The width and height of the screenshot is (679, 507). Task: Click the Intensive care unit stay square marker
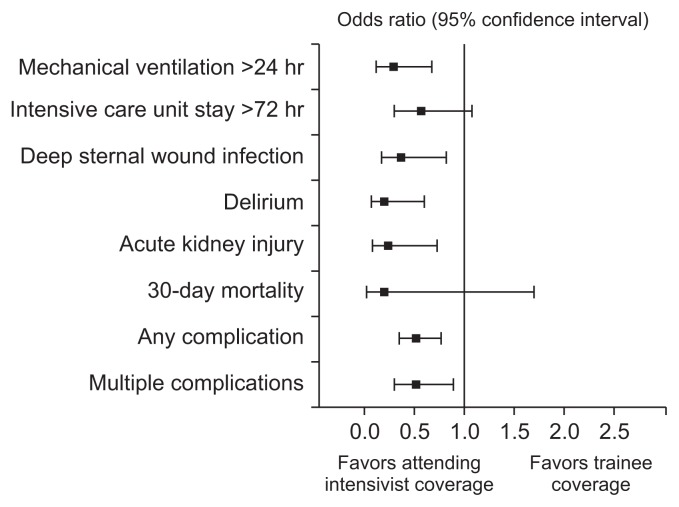pos(421,111)
